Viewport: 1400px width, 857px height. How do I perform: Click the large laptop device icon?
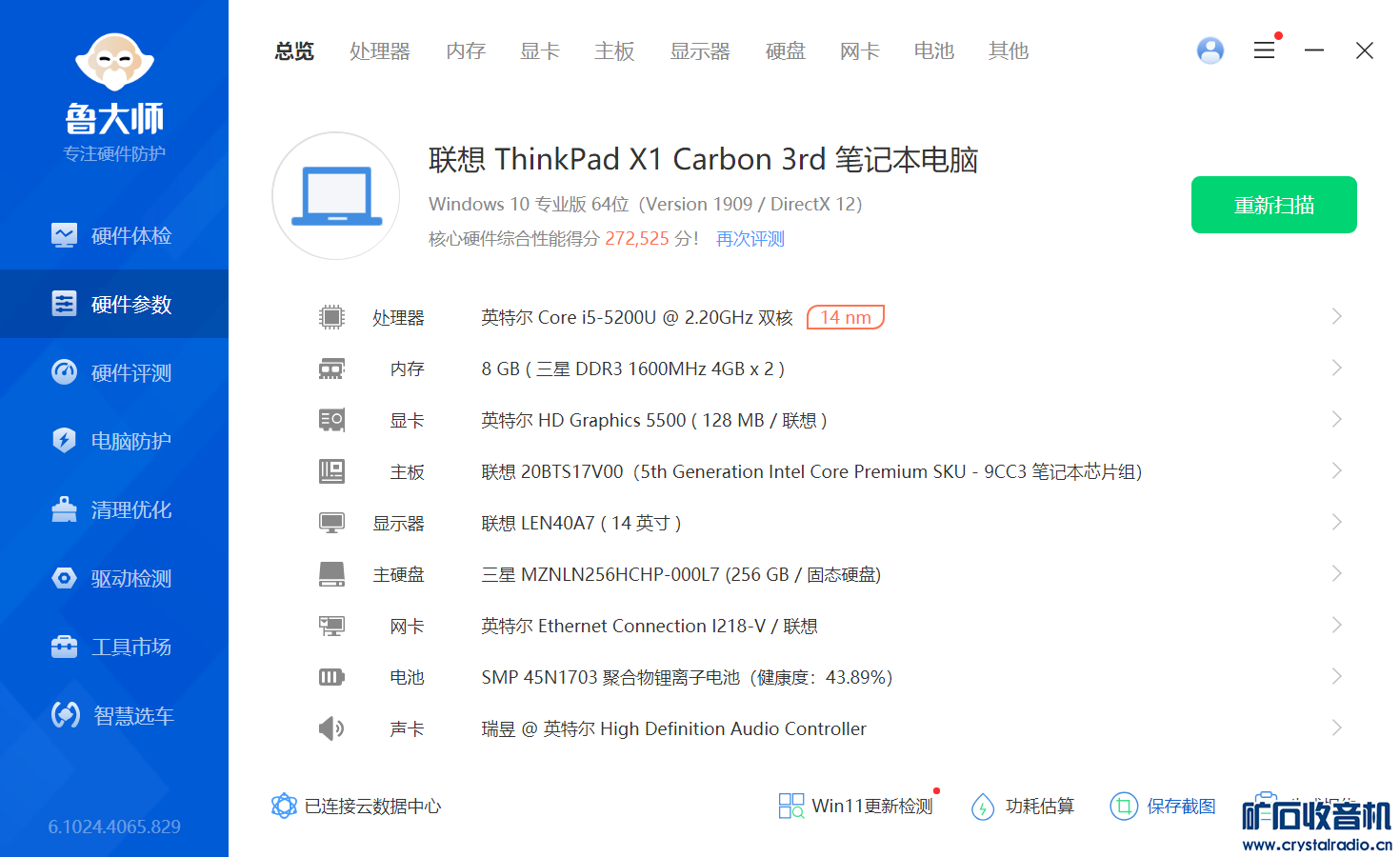click(336, 196)
